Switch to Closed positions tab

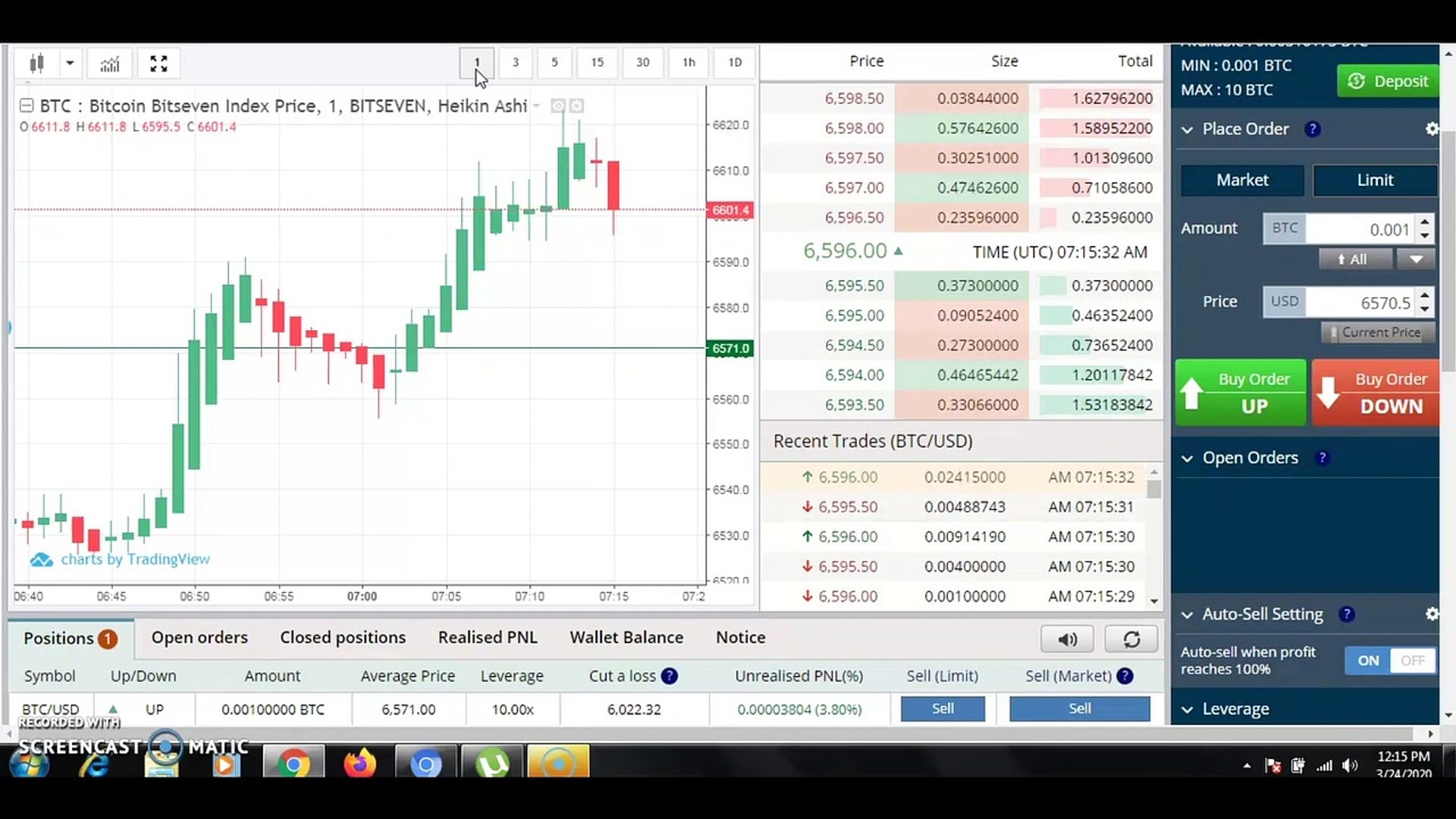tap(343, 638)
